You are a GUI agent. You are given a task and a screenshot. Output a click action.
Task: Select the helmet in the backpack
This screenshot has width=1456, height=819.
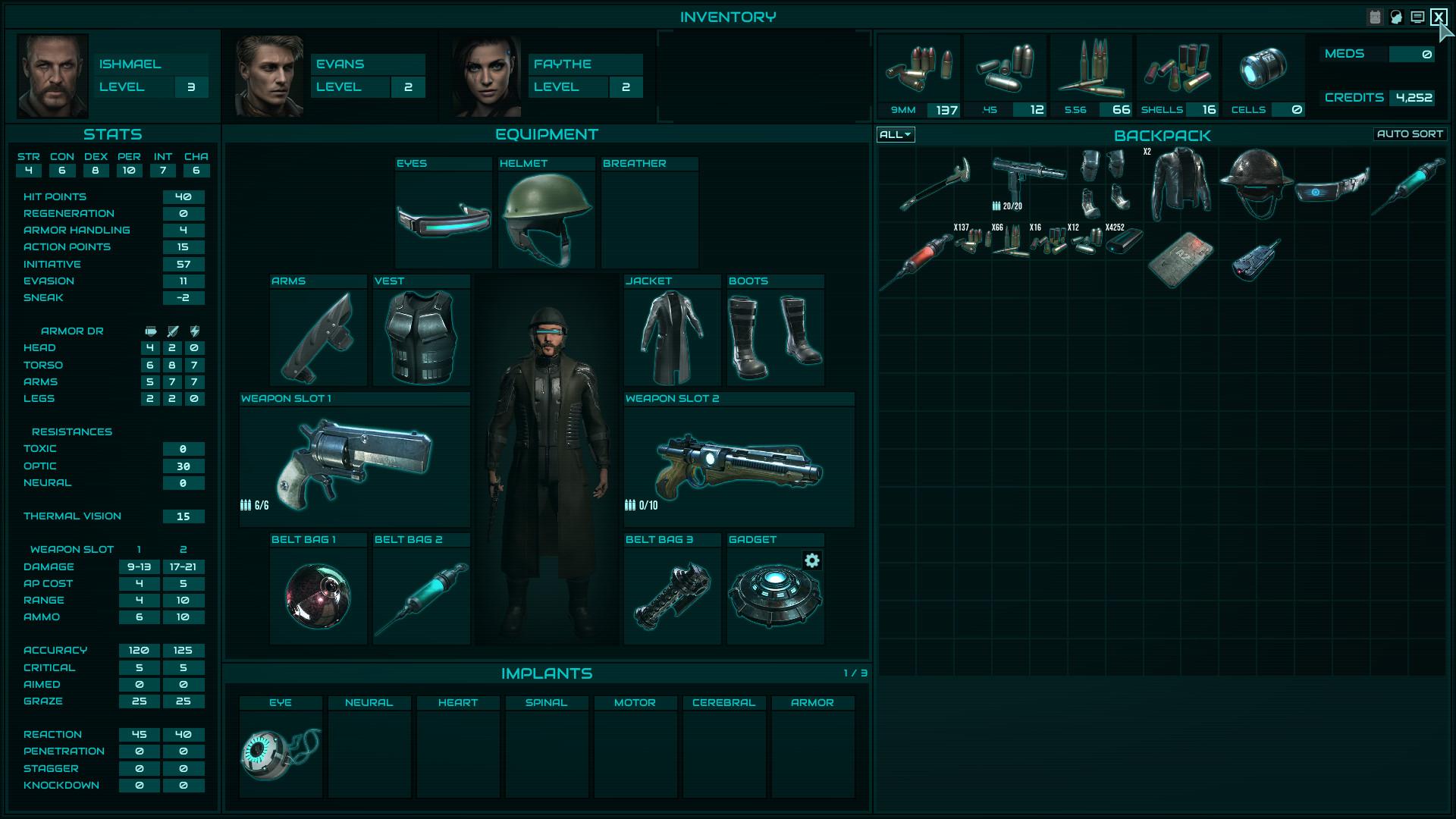[1258, 182]
